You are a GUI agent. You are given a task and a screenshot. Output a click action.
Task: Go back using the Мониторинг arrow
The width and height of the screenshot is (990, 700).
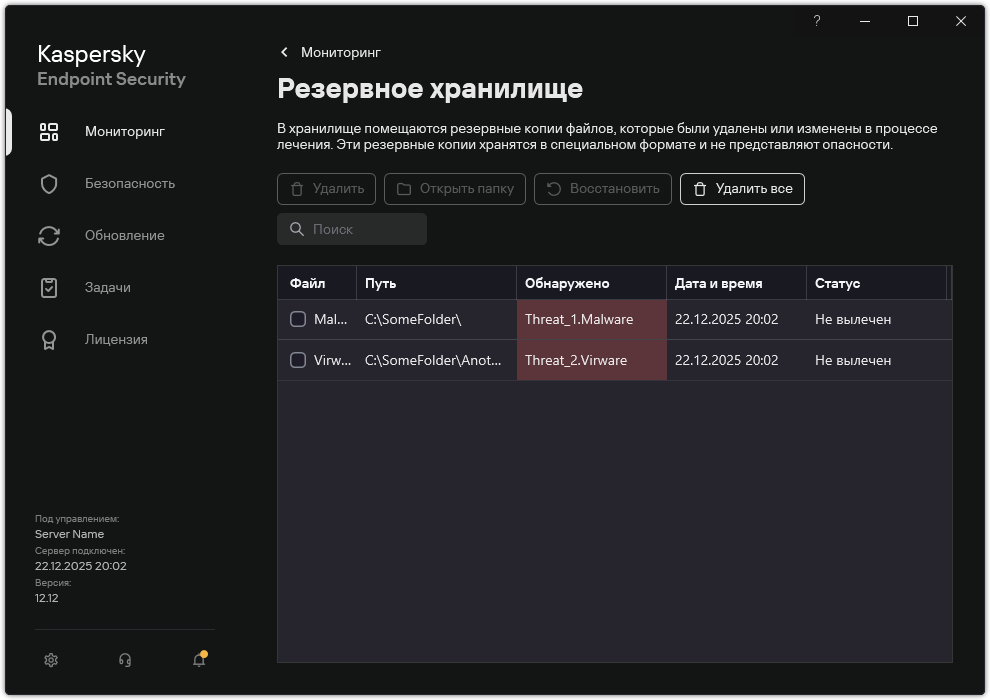pos(284,52)
